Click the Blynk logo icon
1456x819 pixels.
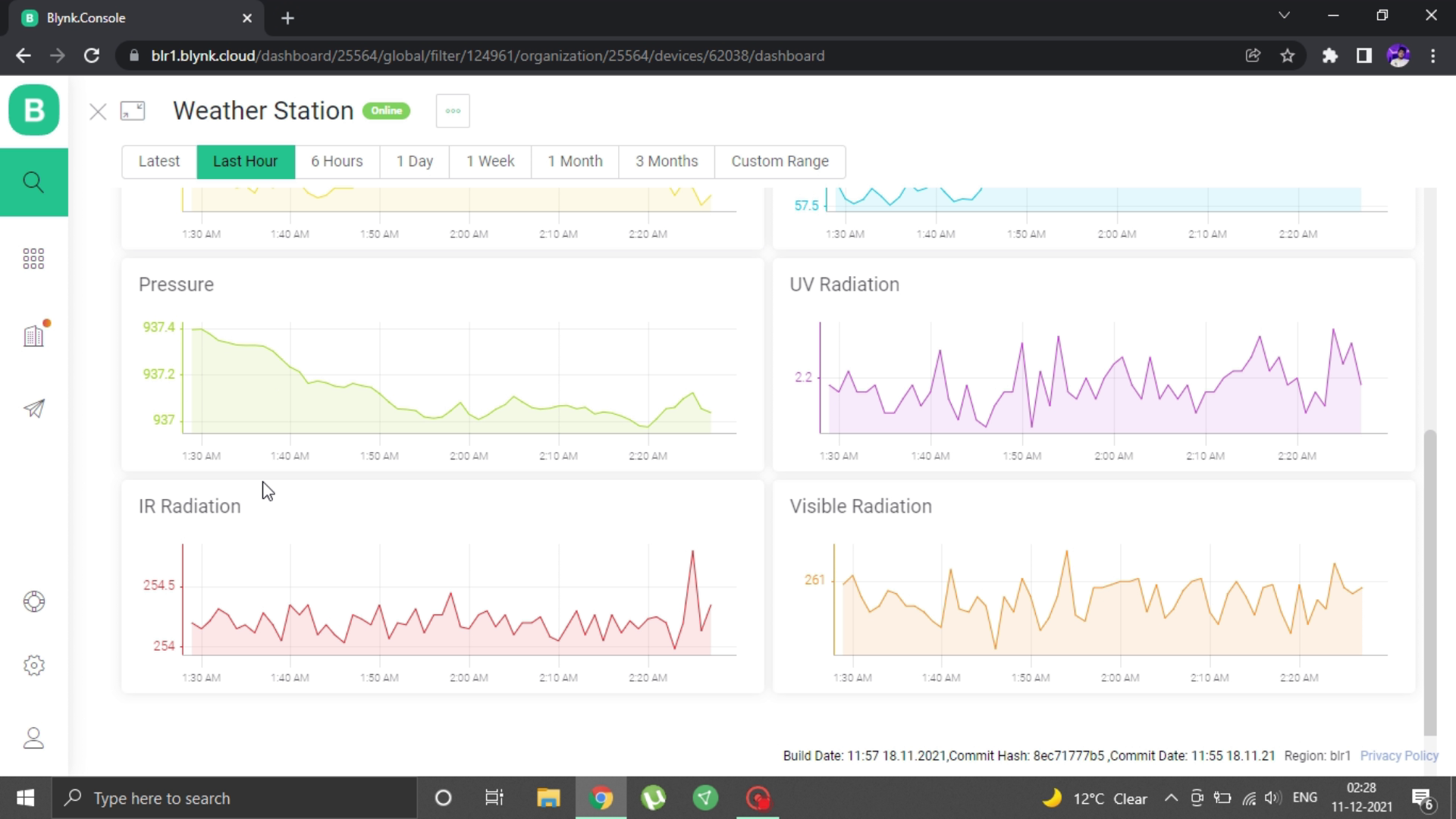[34, 111]
